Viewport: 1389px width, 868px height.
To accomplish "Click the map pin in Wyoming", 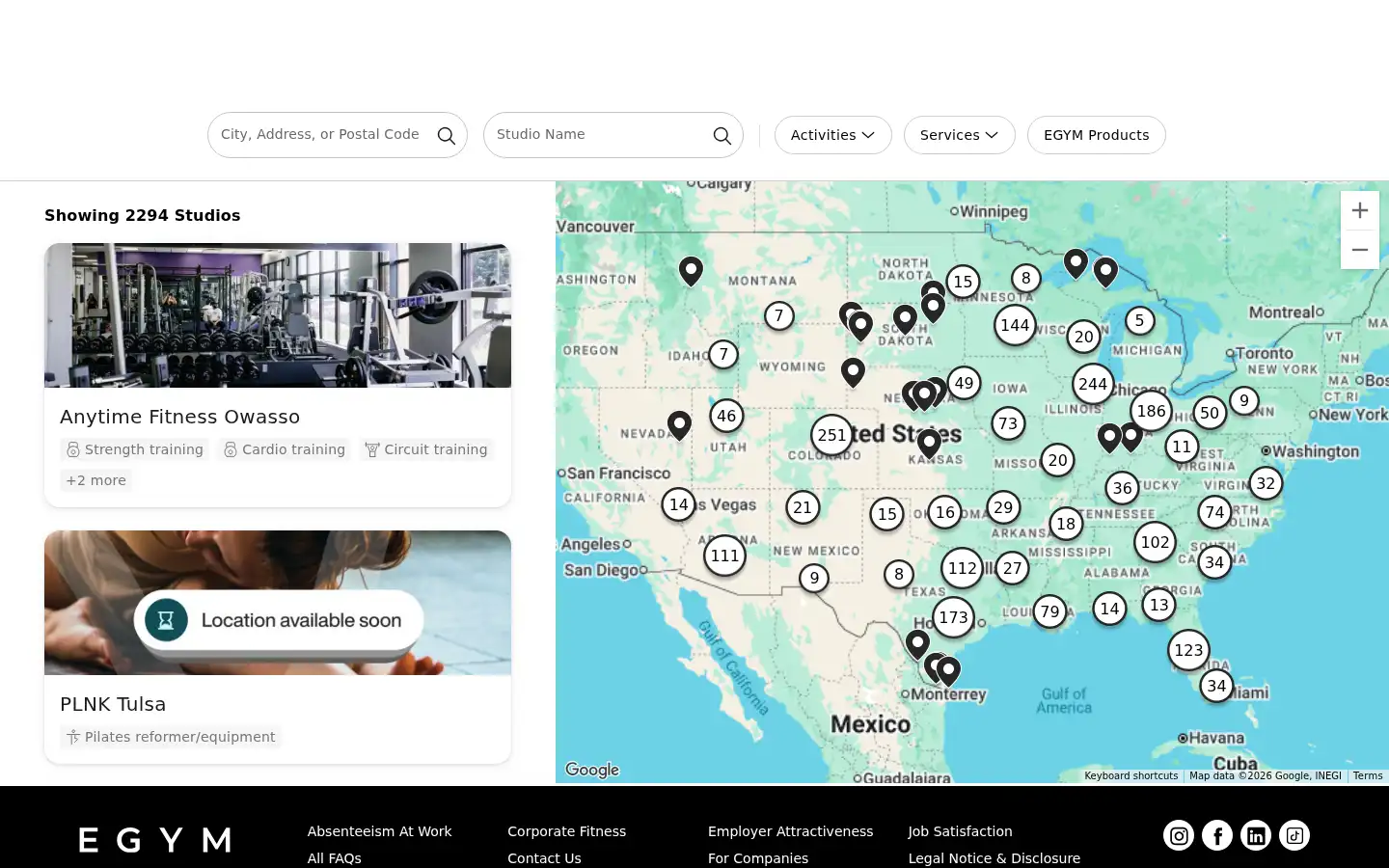I will click(853, 372).
